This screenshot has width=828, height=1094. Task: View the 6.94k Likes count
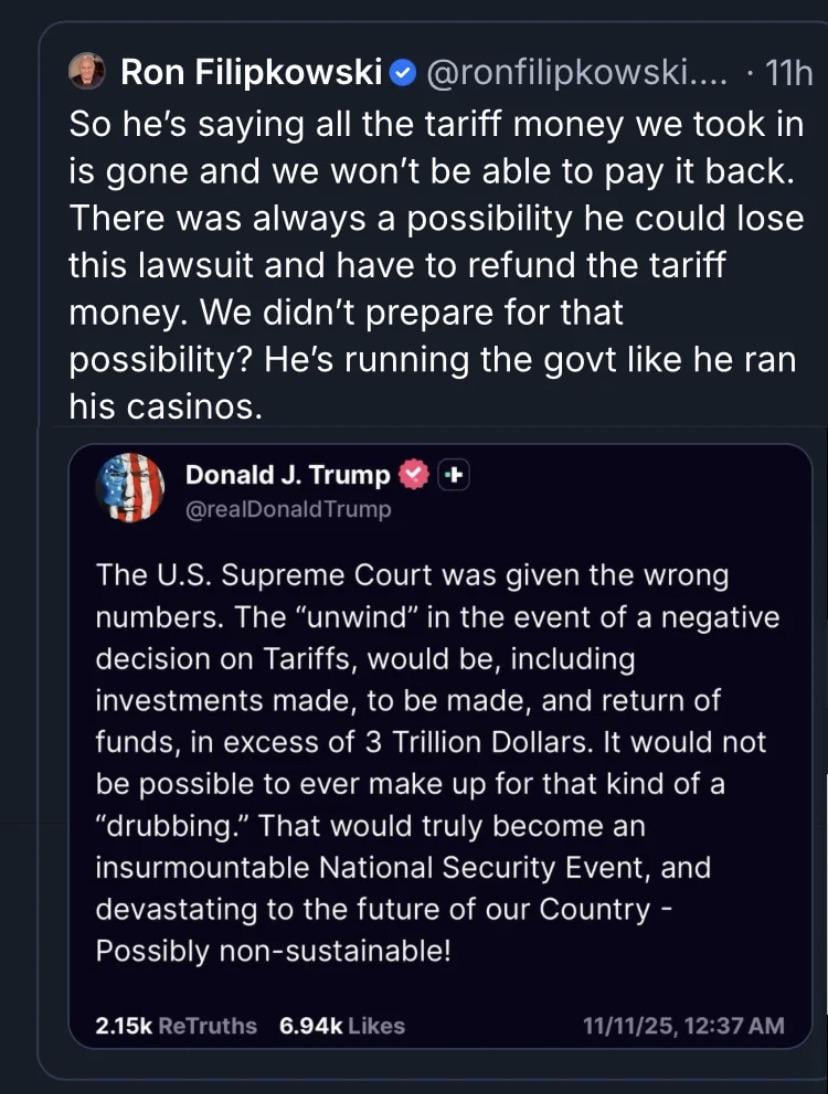342,1025
